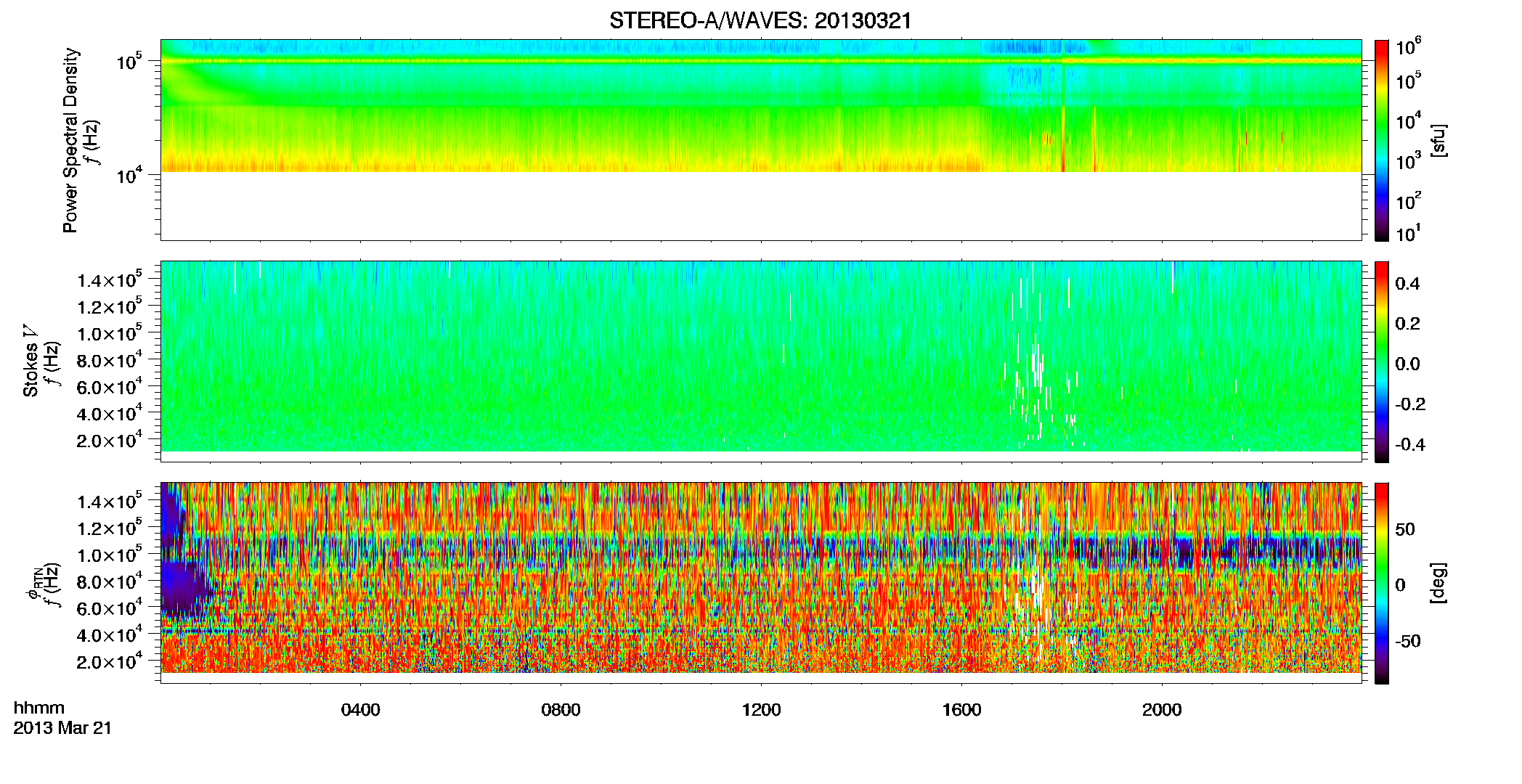Click 1.2×10^5 tick on Stokes V panel
This screenshot has height=784, width=1522.
110,306
